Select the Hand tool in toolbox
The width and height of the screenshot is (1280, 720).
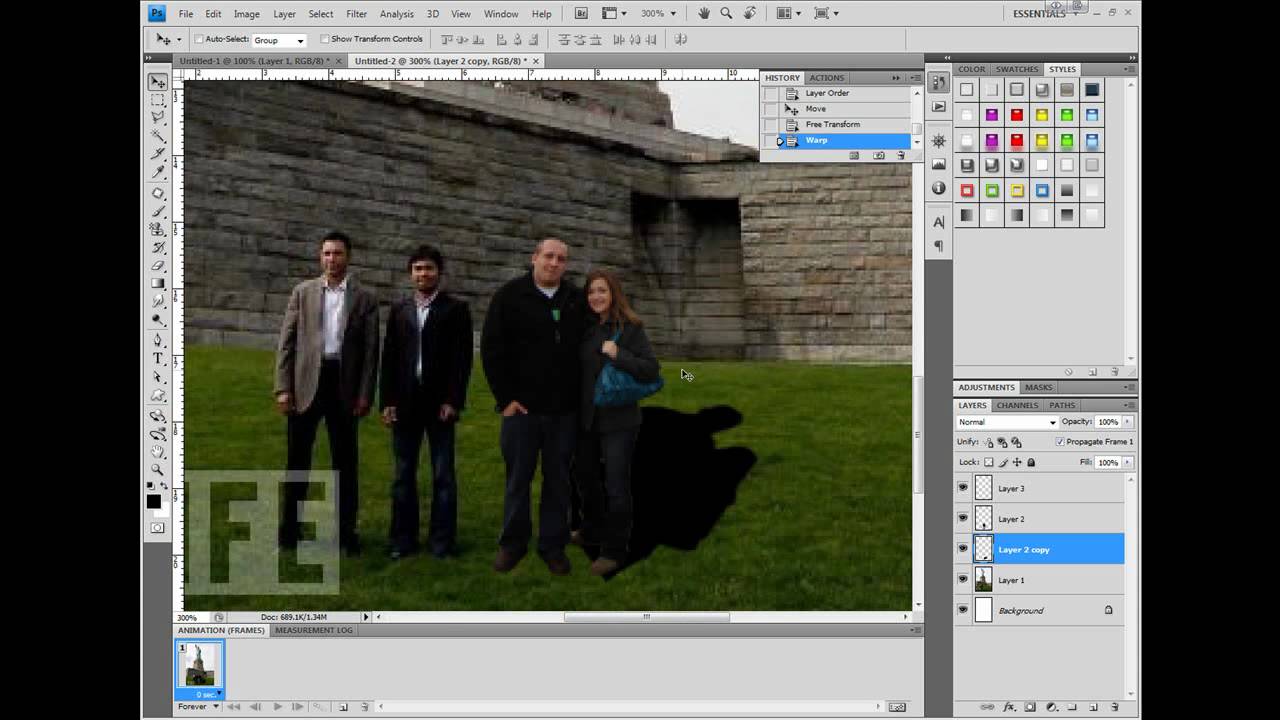pos(158,452)
